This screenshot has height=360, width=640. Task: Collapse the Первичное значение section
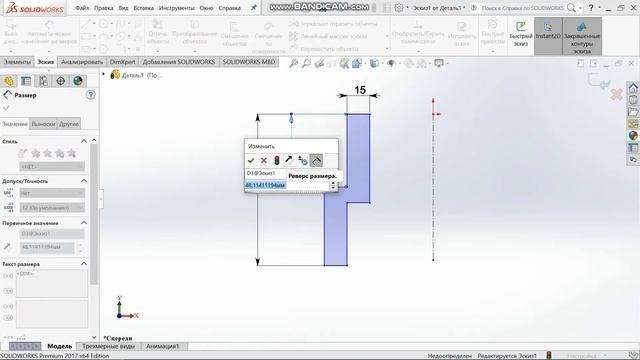click(x=84, y=223)
